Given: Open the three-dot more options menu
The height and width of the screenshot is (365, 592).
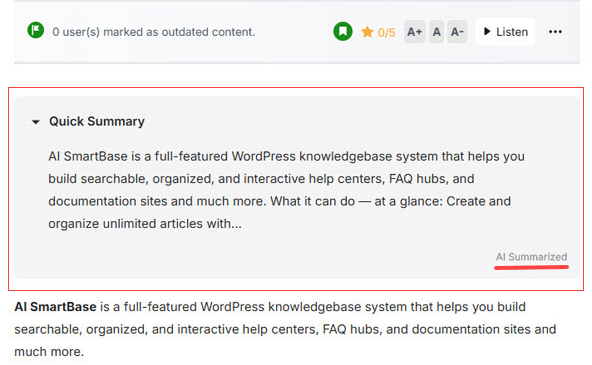Looking at the screenshot, I should pyautogui.click(x=555, y=32).
